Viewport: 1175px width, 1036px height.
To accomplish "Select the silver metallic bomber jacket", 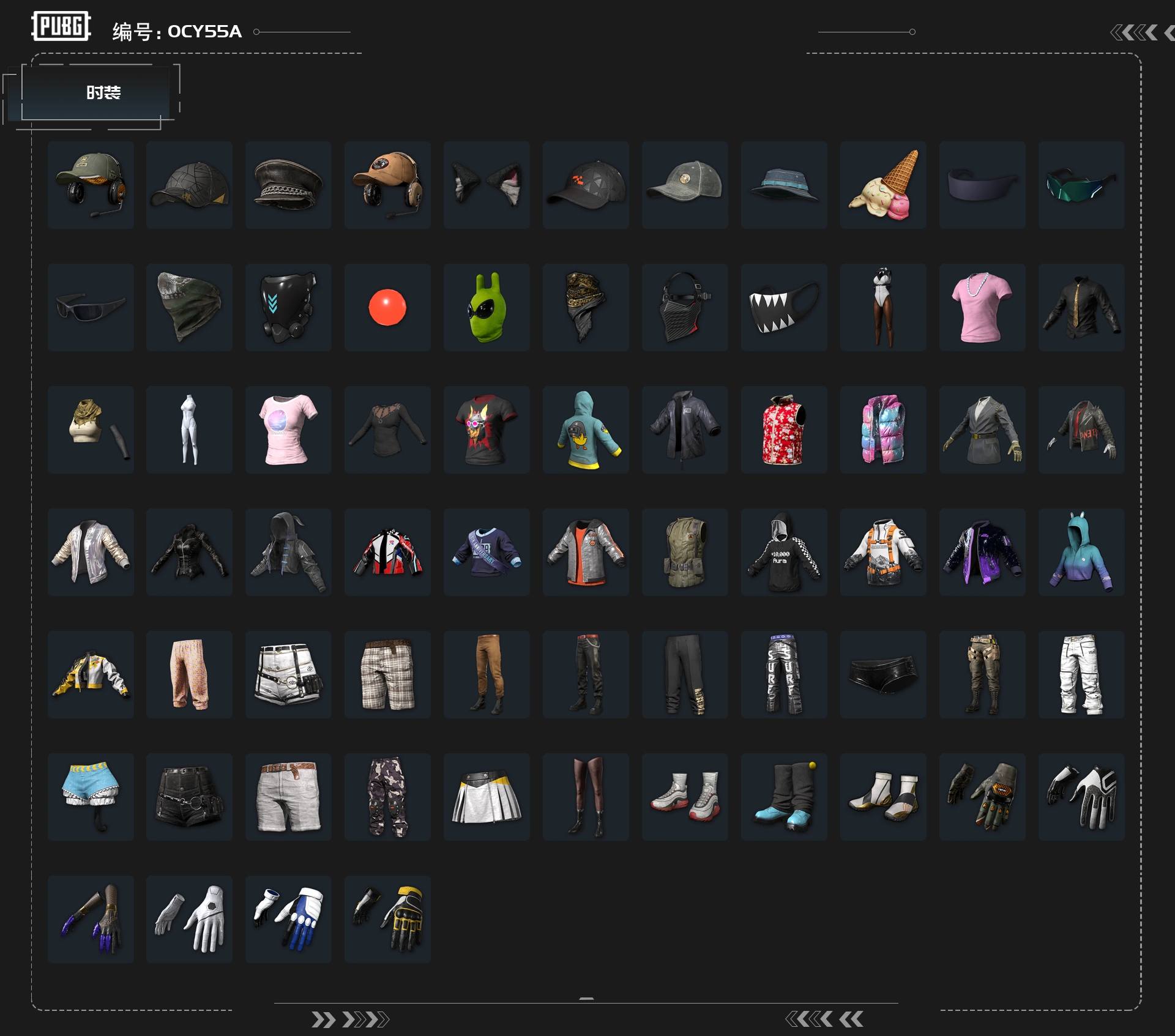I will click(x=91, y=552).
